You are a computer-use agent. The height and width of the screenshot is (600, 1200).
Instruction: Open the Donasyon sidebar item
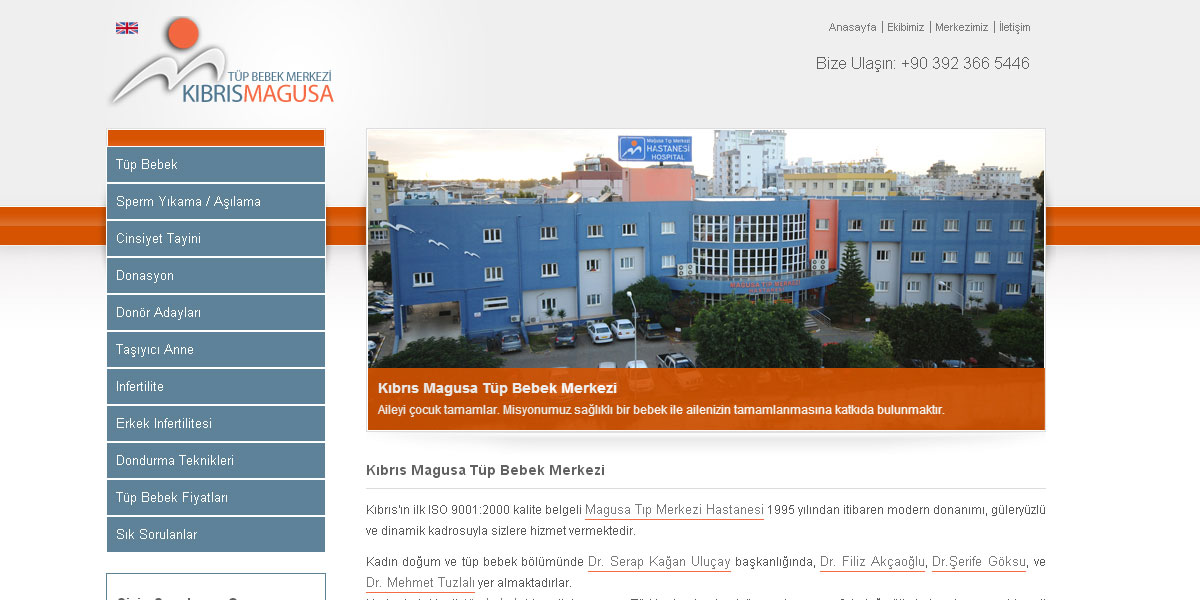(216, 276)
